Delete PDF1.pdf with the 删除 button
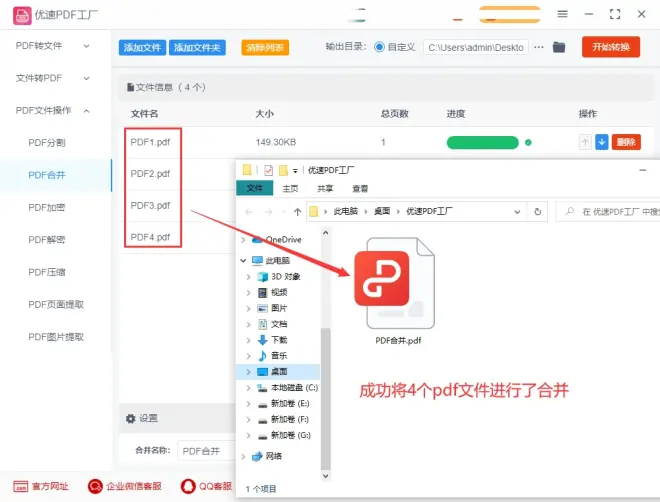The width and height of the screenshot is (660, 502). click(x=626, y=142)
